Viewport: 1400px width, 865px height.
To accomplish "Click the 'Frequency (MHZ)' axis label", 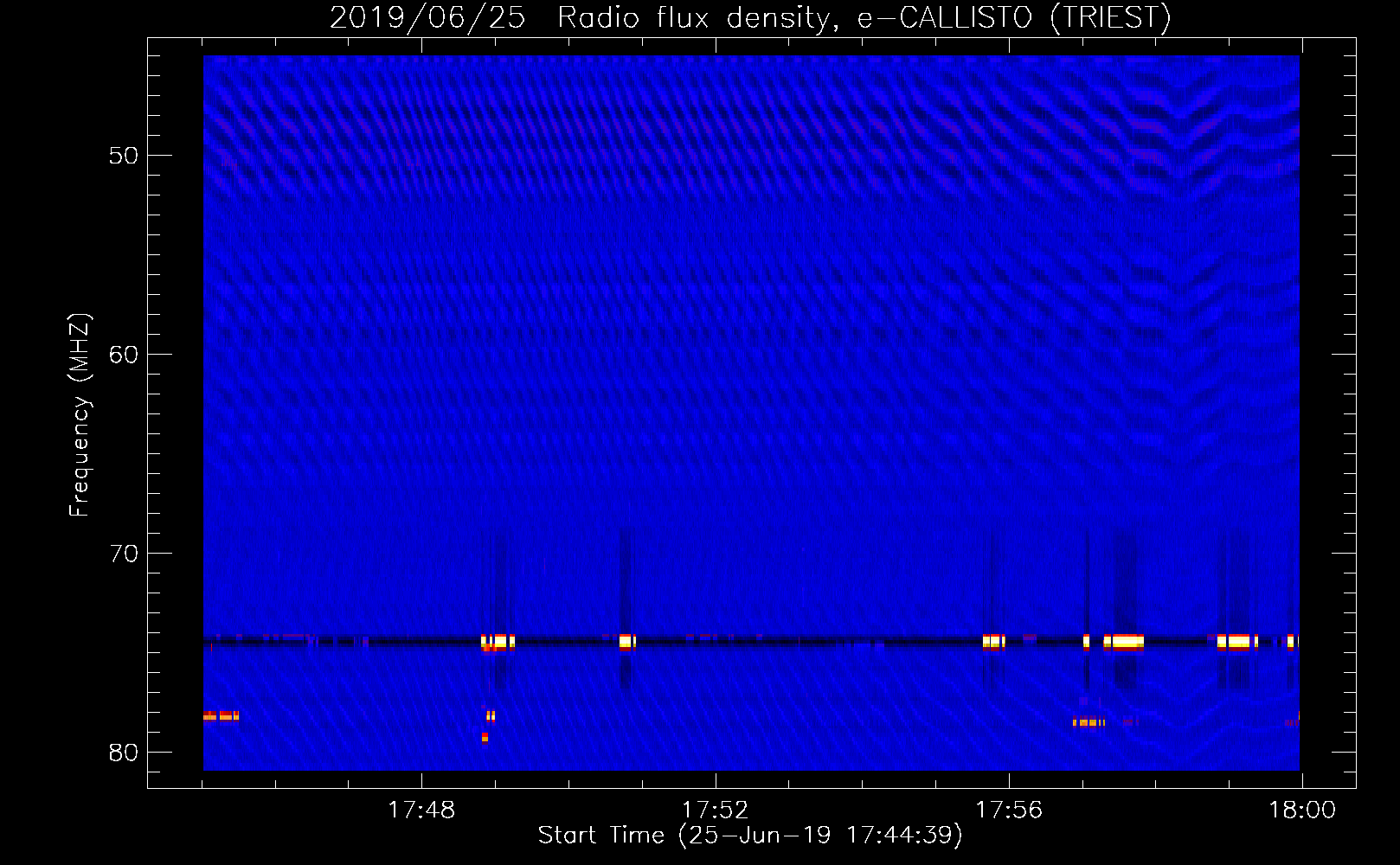I will (x=80, y=416).
